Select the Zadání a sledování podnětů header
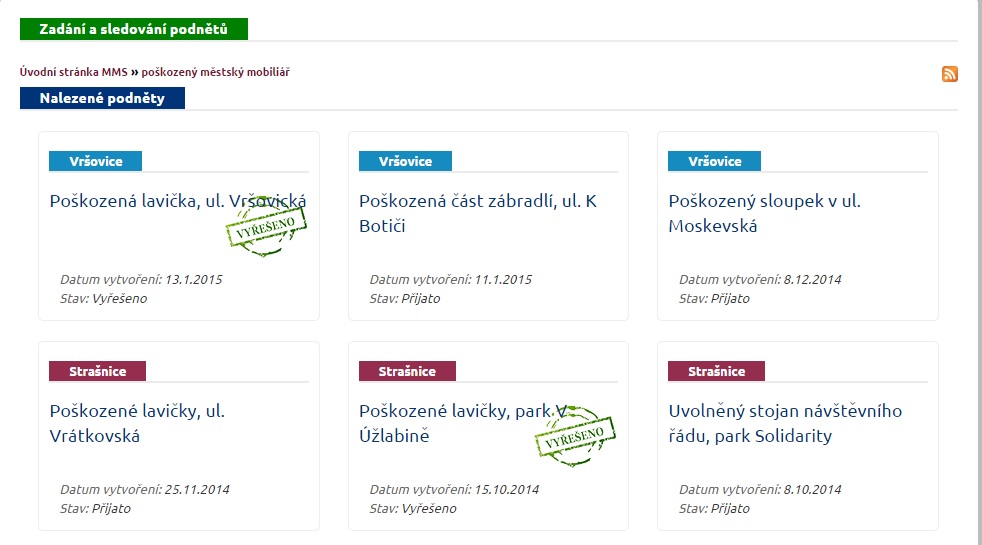The height and width of the screenshot is (545, 982). click(133, 29)
